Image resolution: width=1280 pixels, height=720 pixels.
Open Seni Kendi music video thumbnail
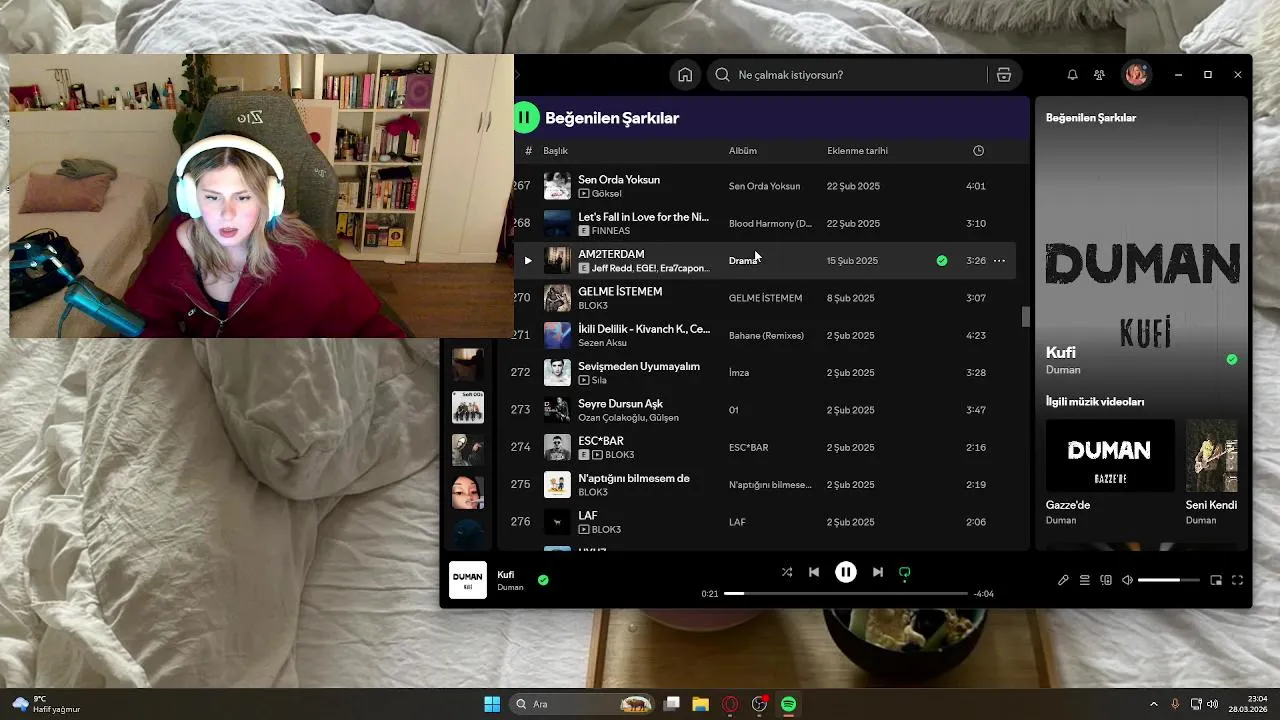(x=1212, y=455)
